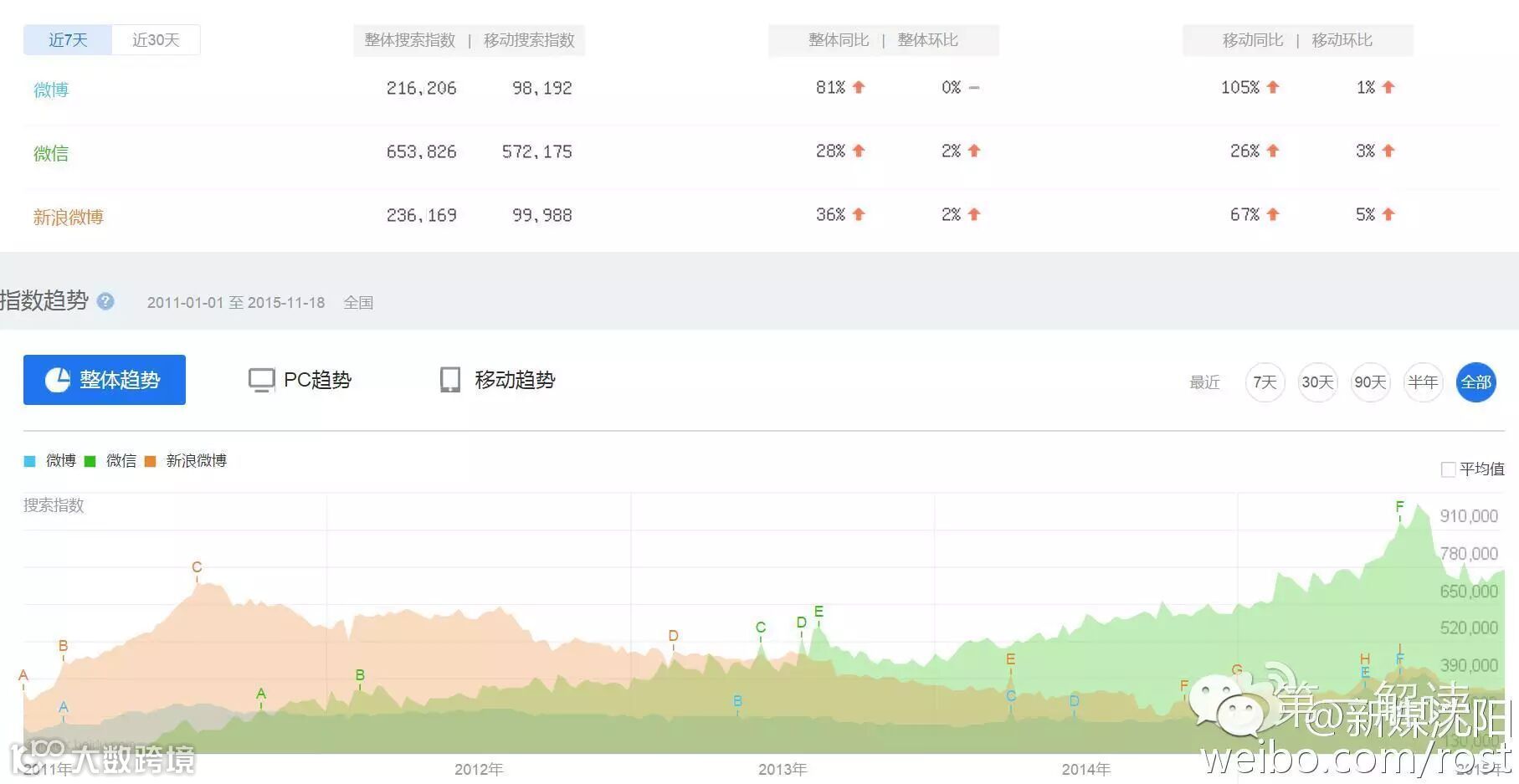Click the blue D marker on chart

[1075, 701]
